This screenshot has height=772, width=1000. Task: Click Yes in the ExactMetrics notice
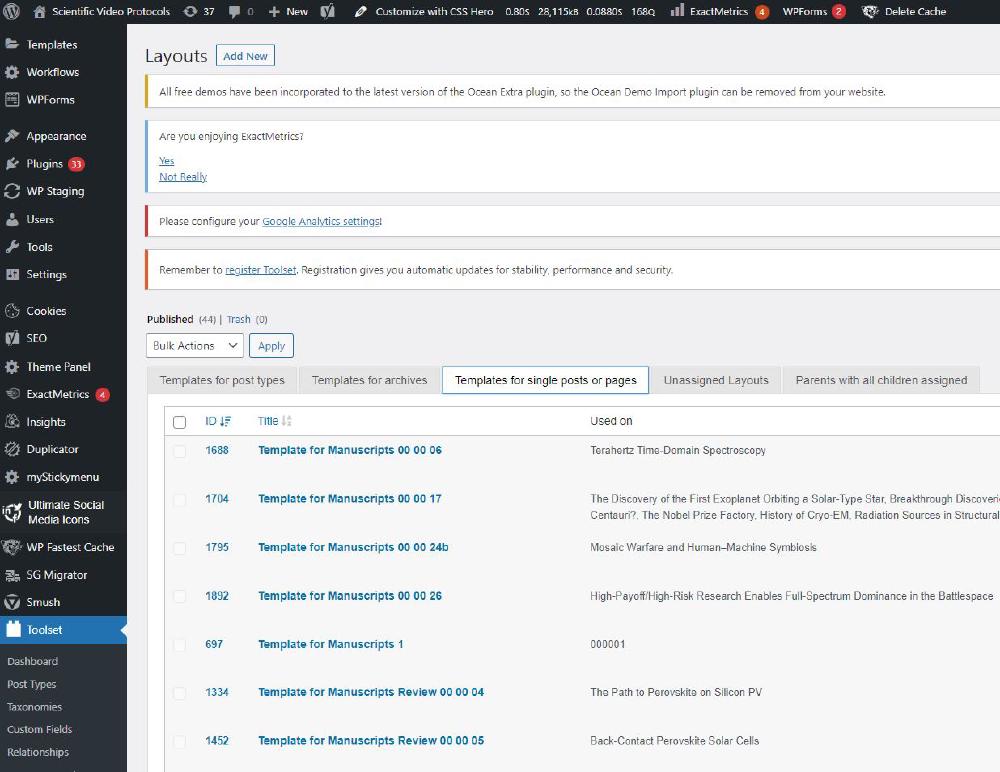(x=166, y=161)
